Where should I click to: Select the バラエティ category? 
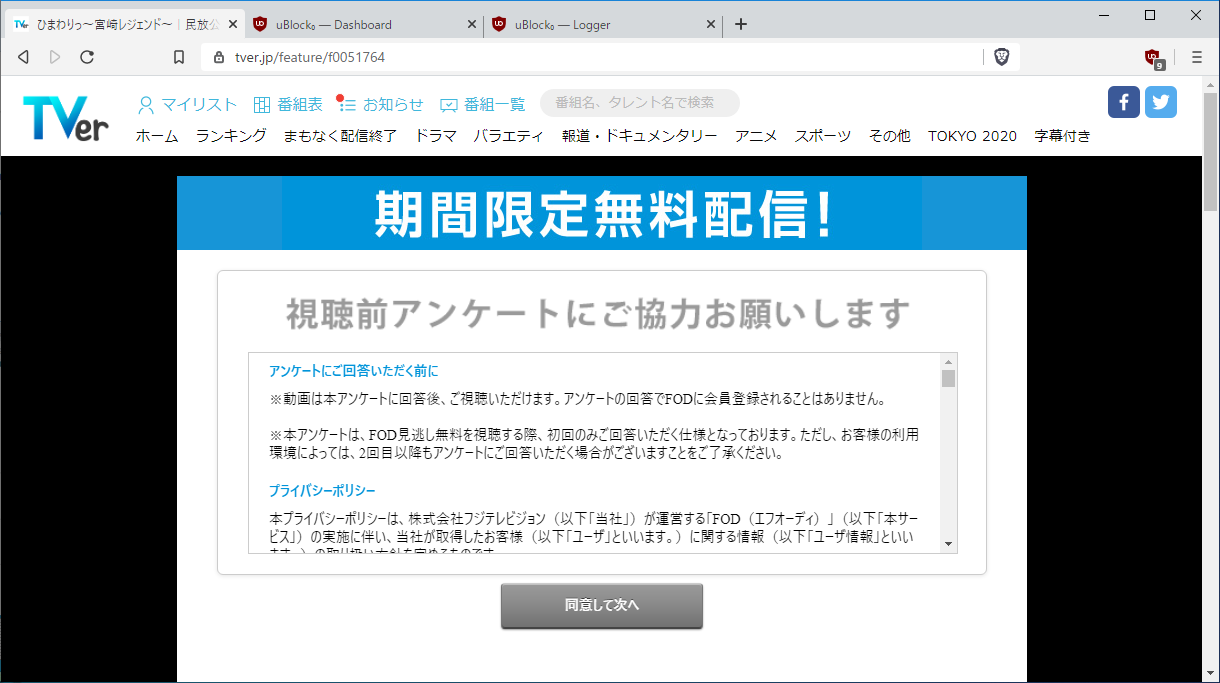[x=508, y=135]
